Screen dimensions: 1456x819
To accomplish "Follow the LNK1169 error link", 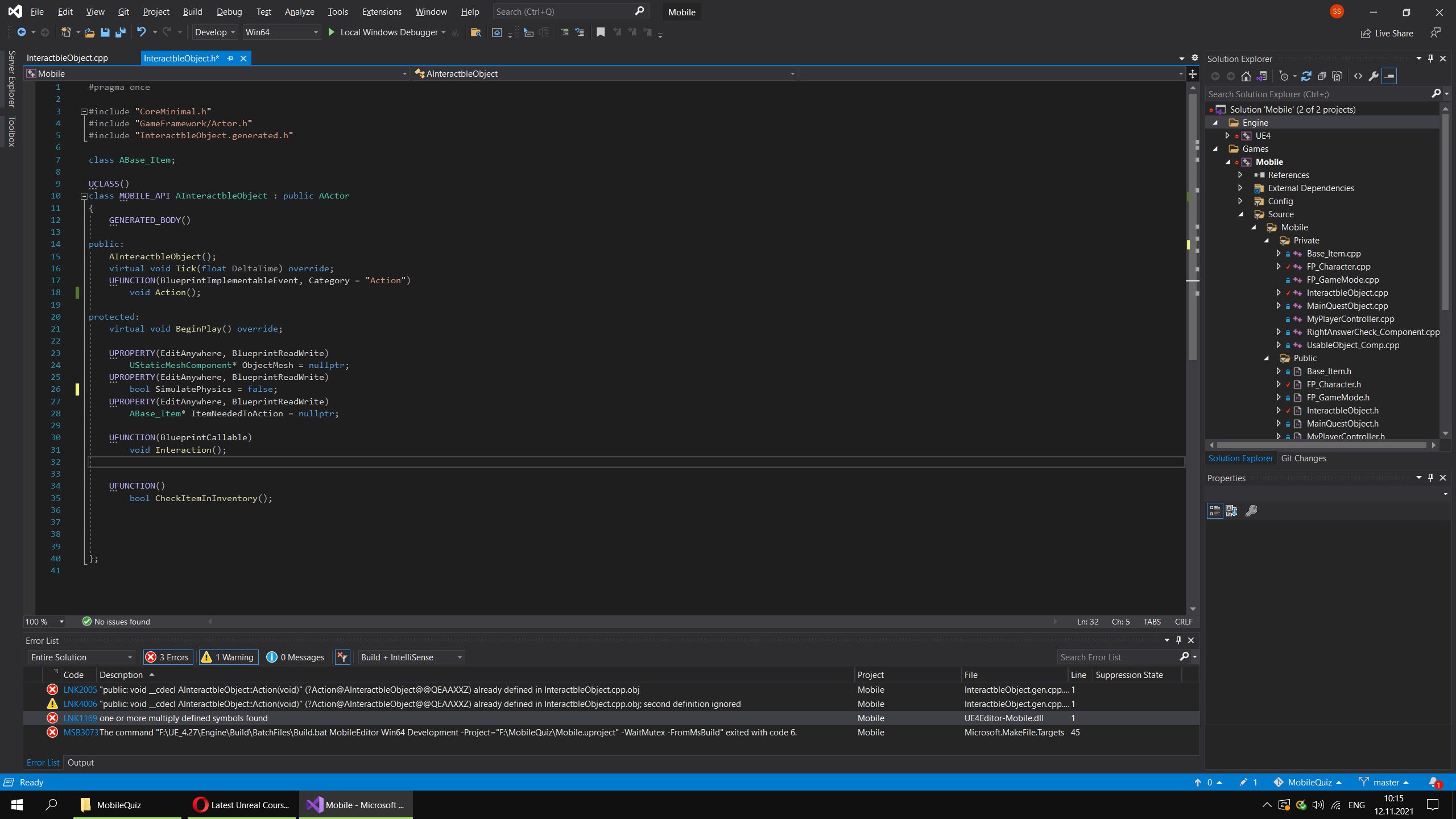I will 80,718.
